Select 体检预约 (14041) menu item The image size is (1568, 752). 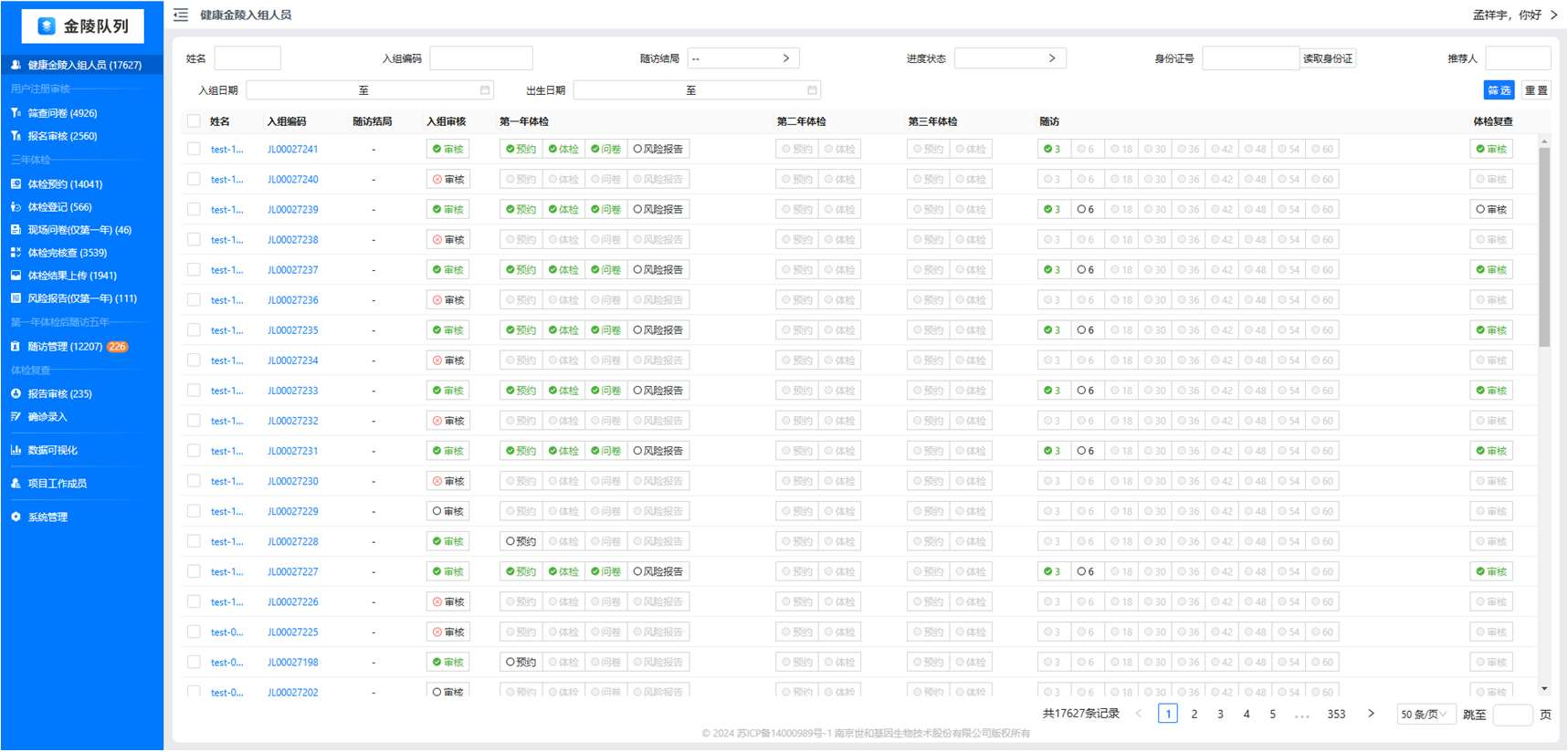[x=65, y=184]
